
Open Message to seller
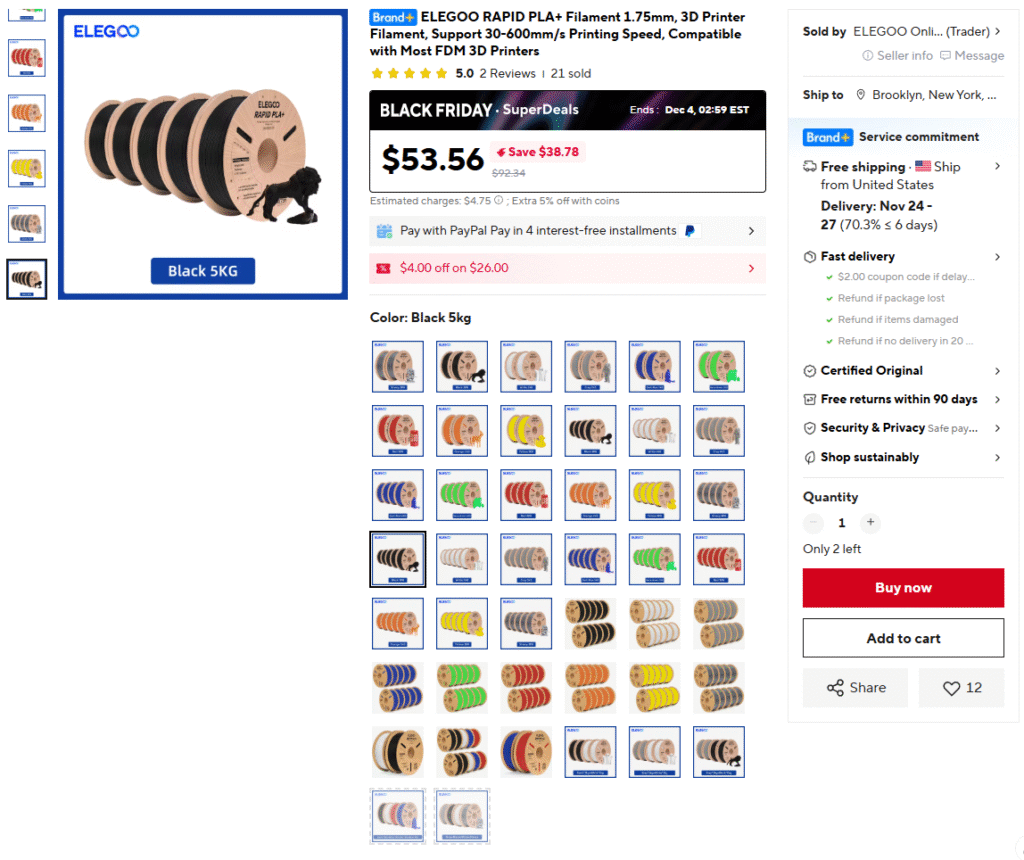(972, 56)
